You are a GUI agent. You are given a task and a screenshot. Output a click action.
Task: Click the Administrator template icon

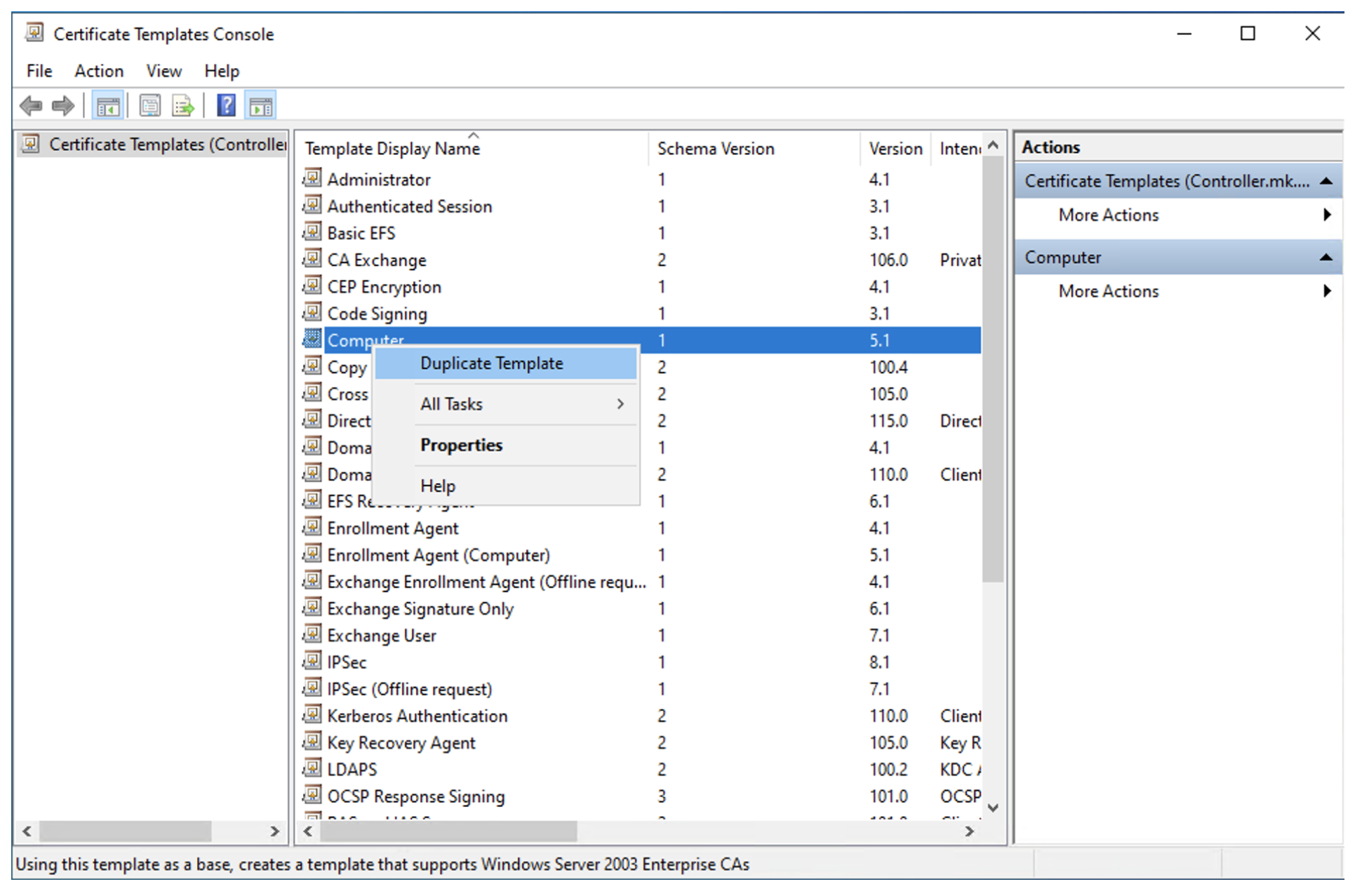click(312, 178)
